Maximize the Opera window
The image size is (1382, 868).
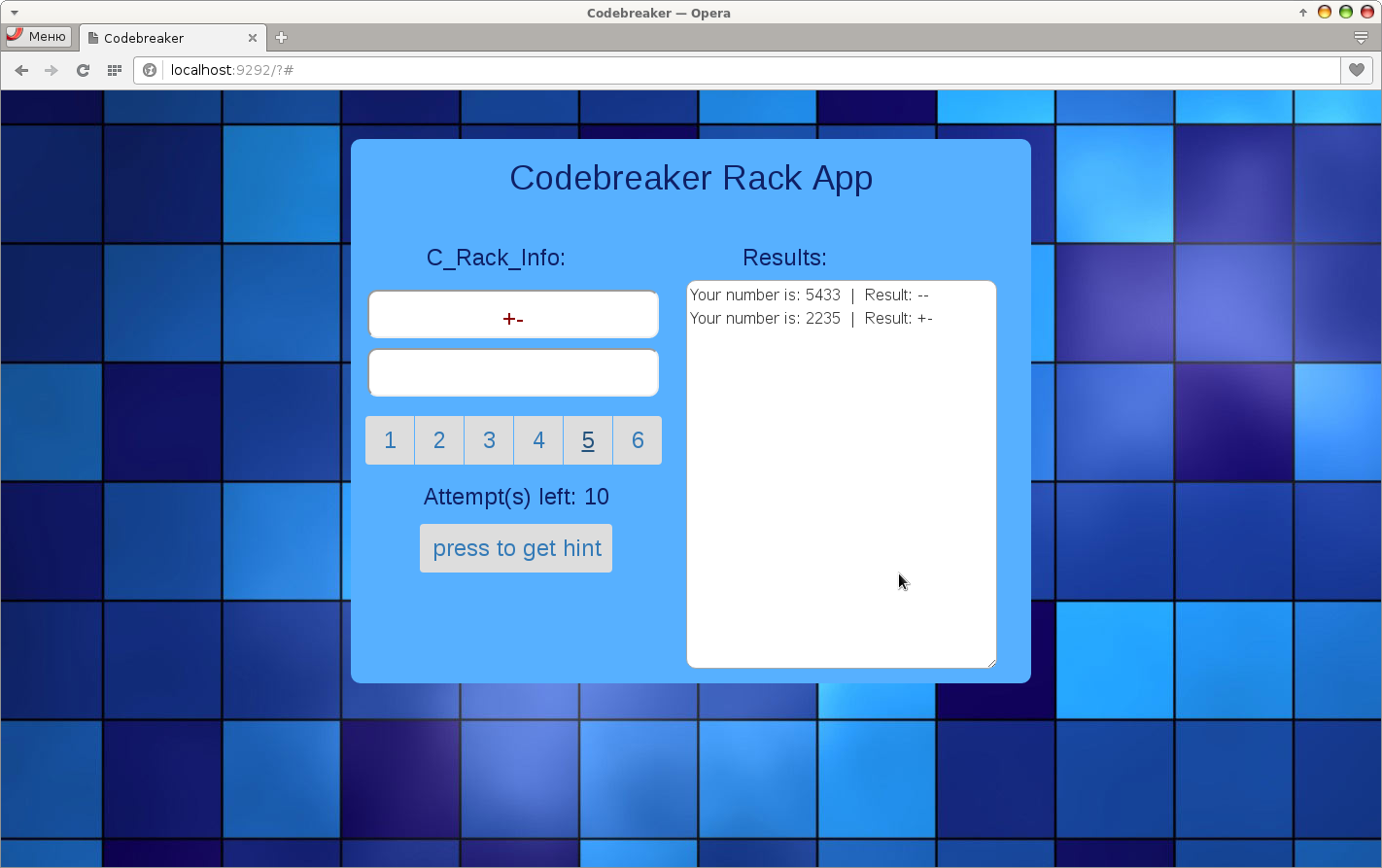1345,13
